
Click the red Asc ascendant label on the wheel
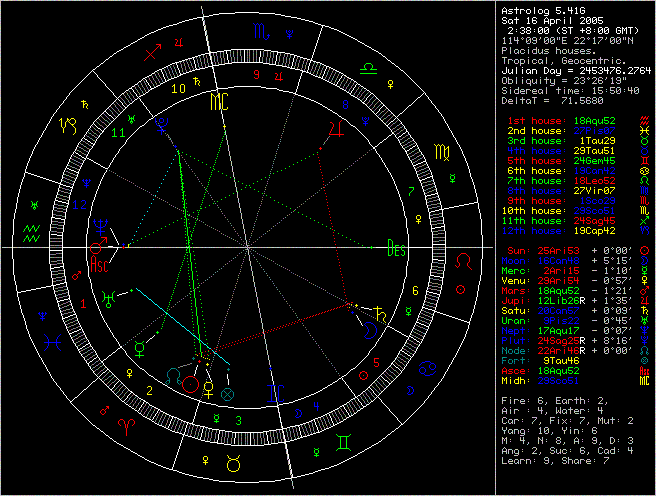[100, 265]
